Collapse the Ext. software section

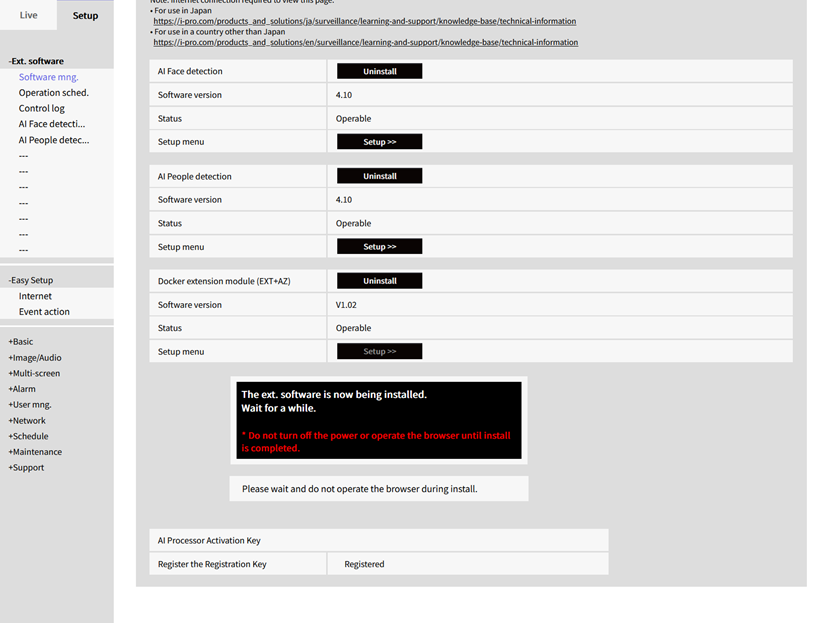[36, 61]
